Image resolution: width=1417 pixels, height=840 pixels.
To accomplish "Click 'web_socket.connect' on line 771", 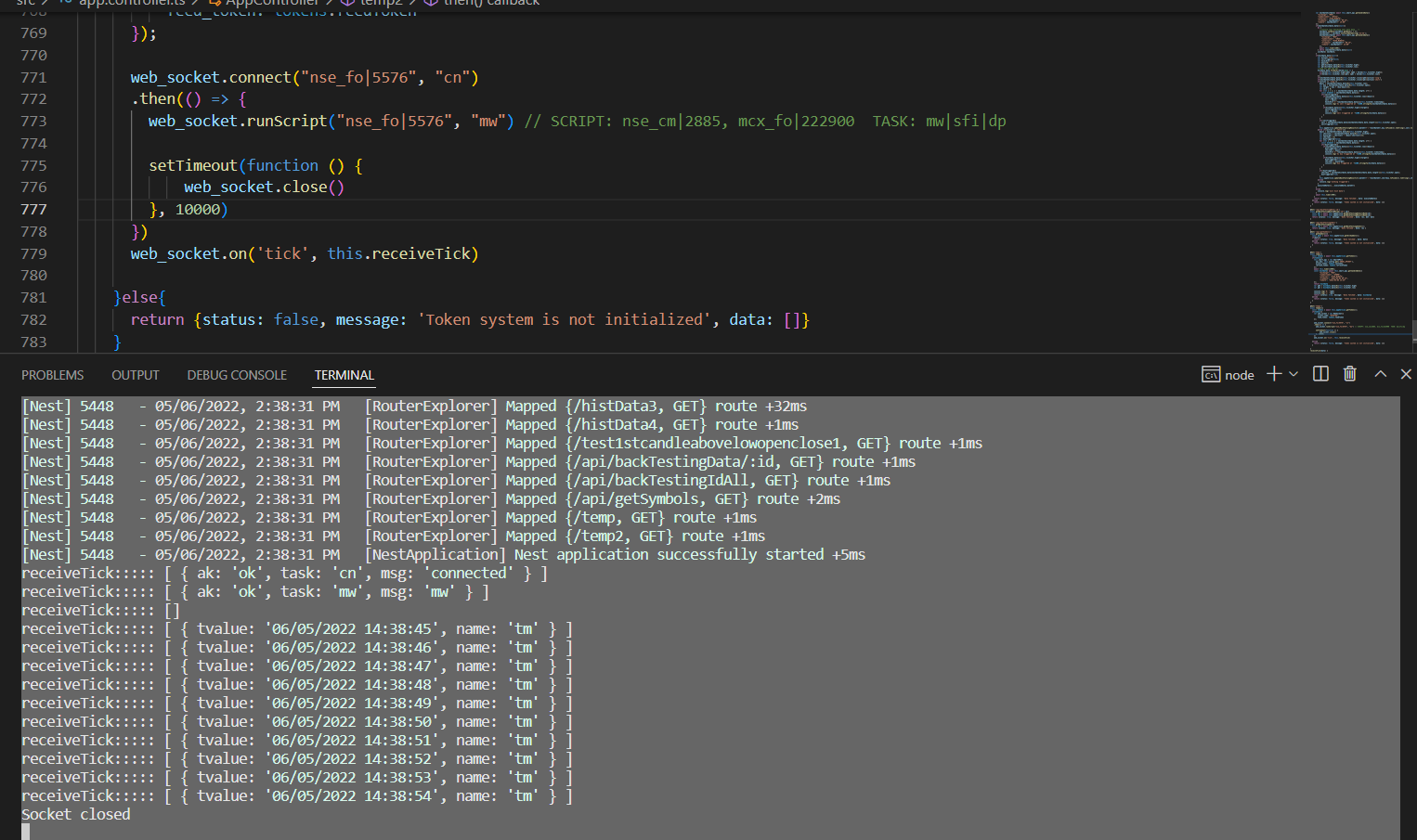I will [x=211, y=78].
